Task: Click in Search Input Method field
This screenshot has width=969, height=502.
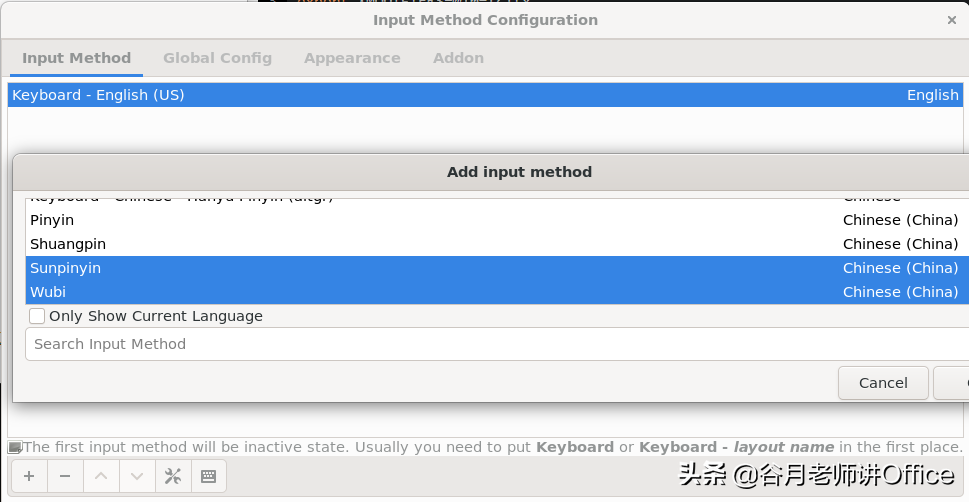Action: click(497, 344)
